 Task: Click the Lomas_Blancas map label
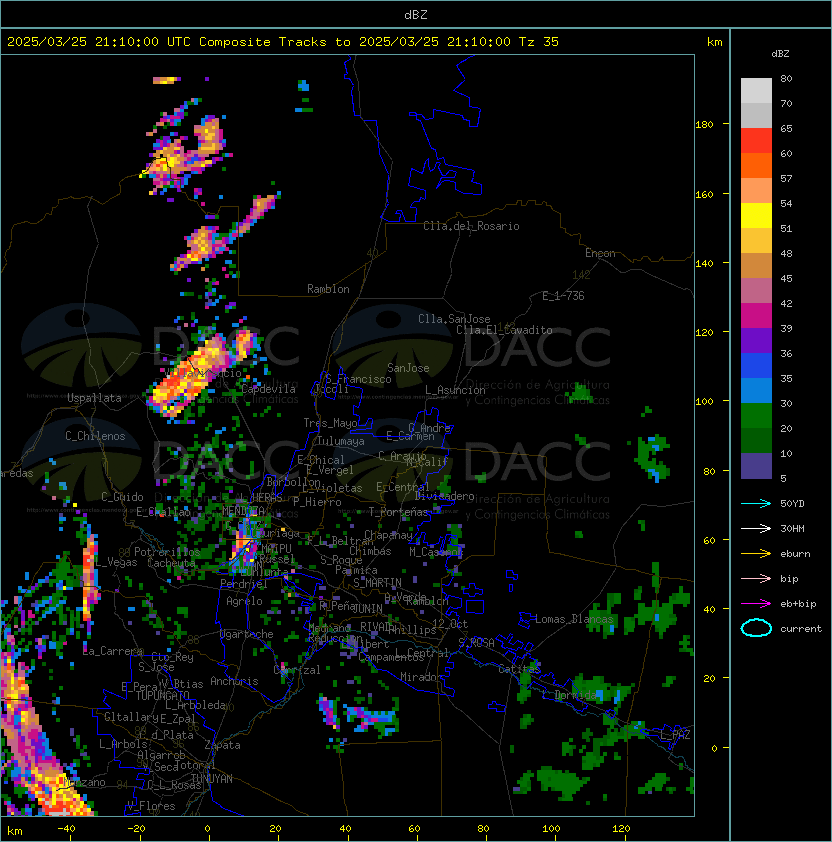click(574, 619)
